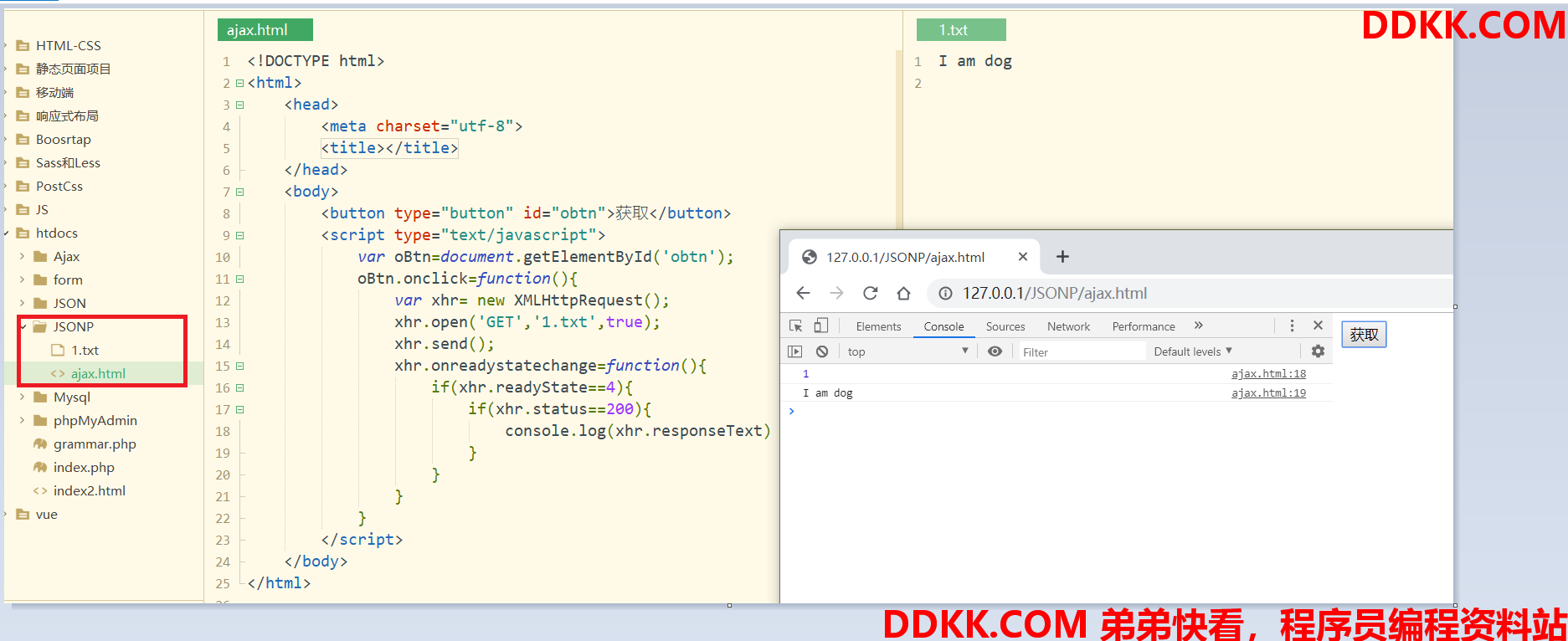Viewport: 1568px width, 641px height.
Task: Clear the console output
Action: point(822,351)
